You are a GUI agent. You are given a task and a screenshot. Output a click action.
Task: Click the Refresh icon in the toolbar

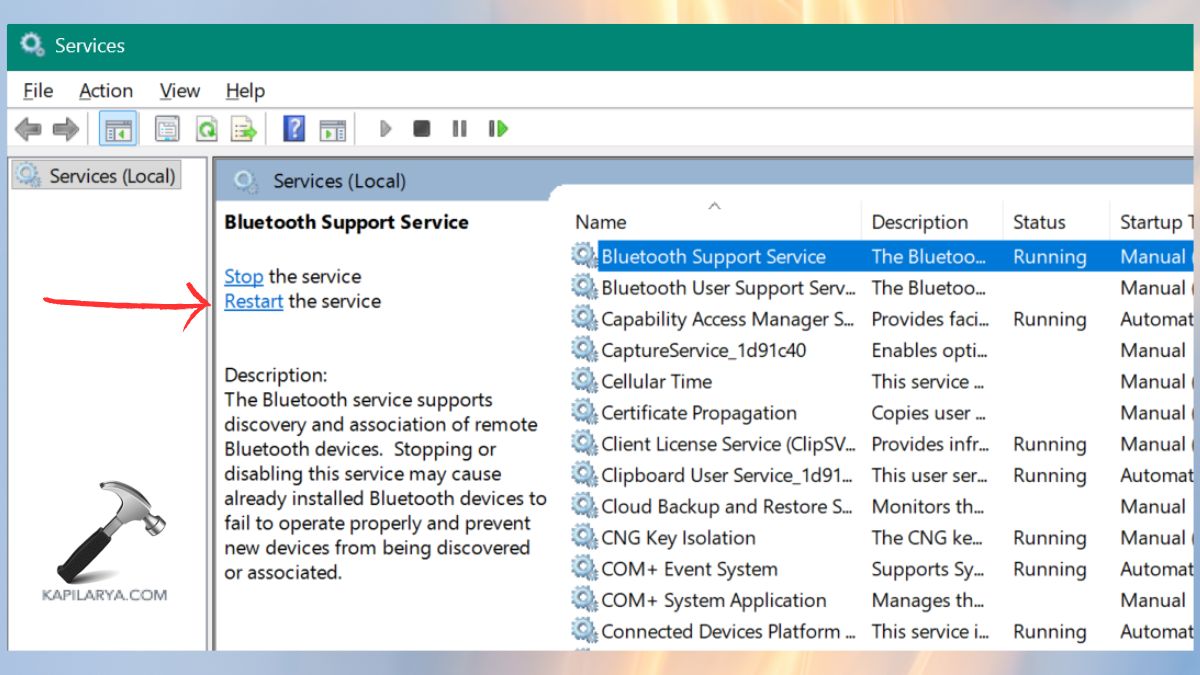[x=204, y=128]
